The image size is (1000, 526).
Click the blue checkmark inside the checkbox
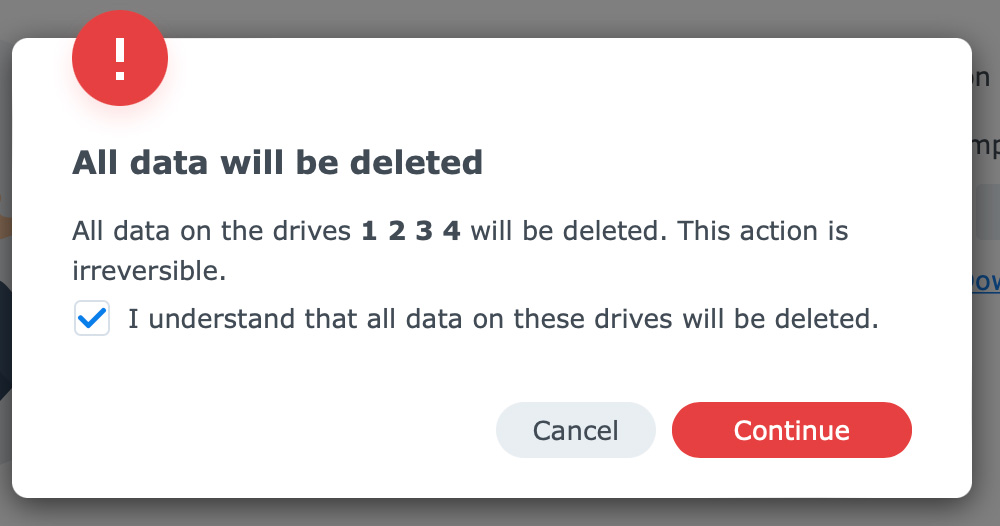(92, 319)
